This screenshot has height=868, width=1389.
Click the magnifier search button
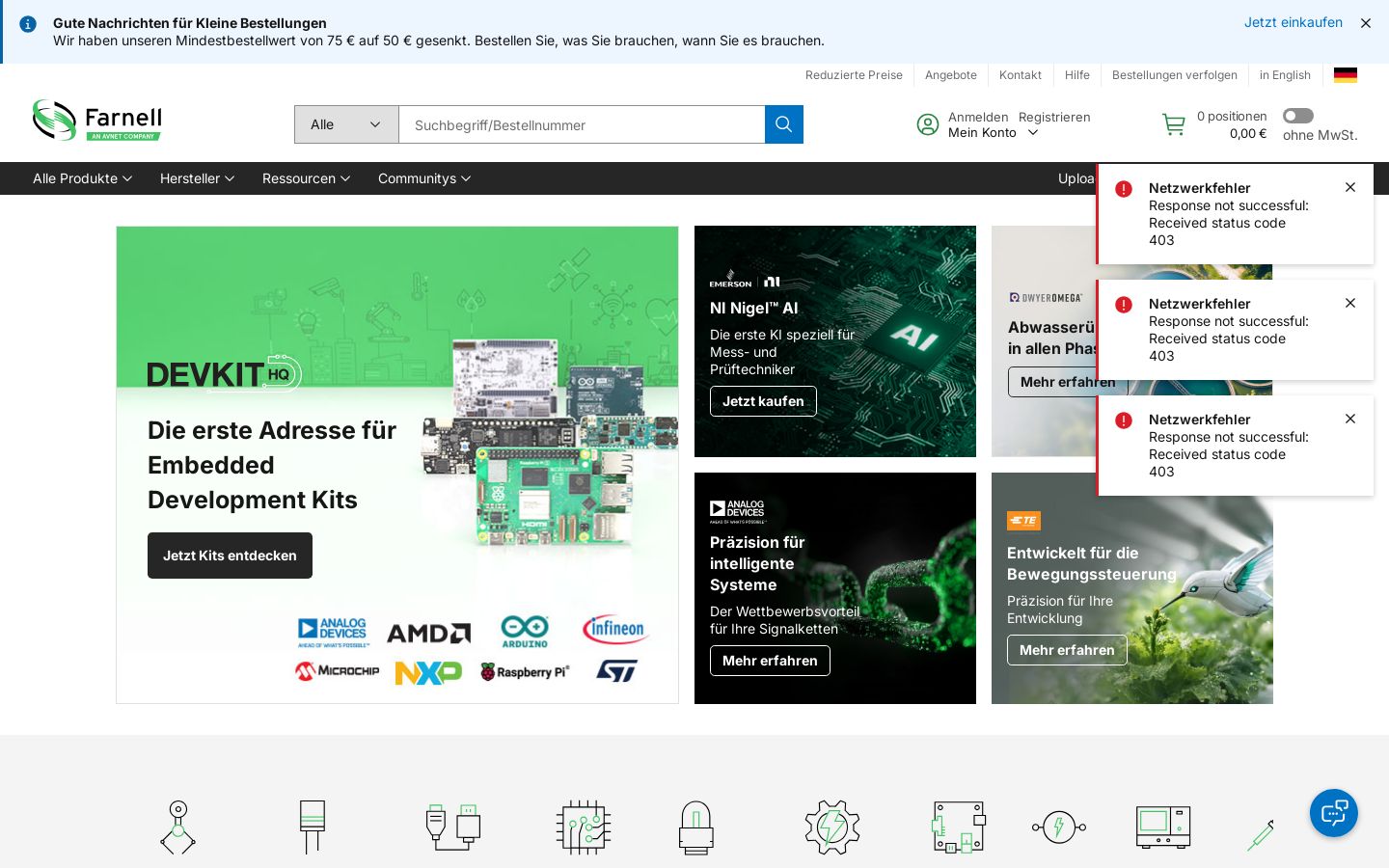pyautogui.click(x=784, y=124)
